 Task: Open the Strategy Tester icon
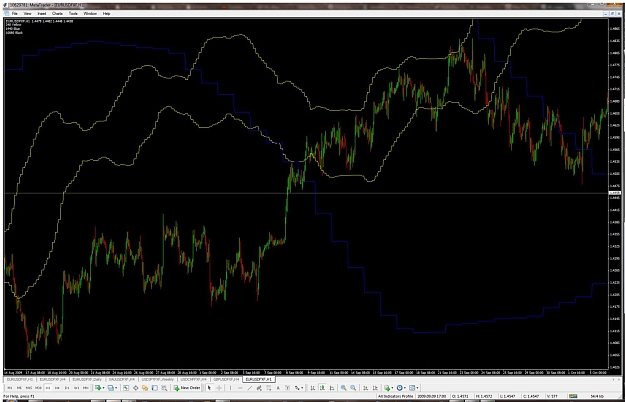[164, 388]
